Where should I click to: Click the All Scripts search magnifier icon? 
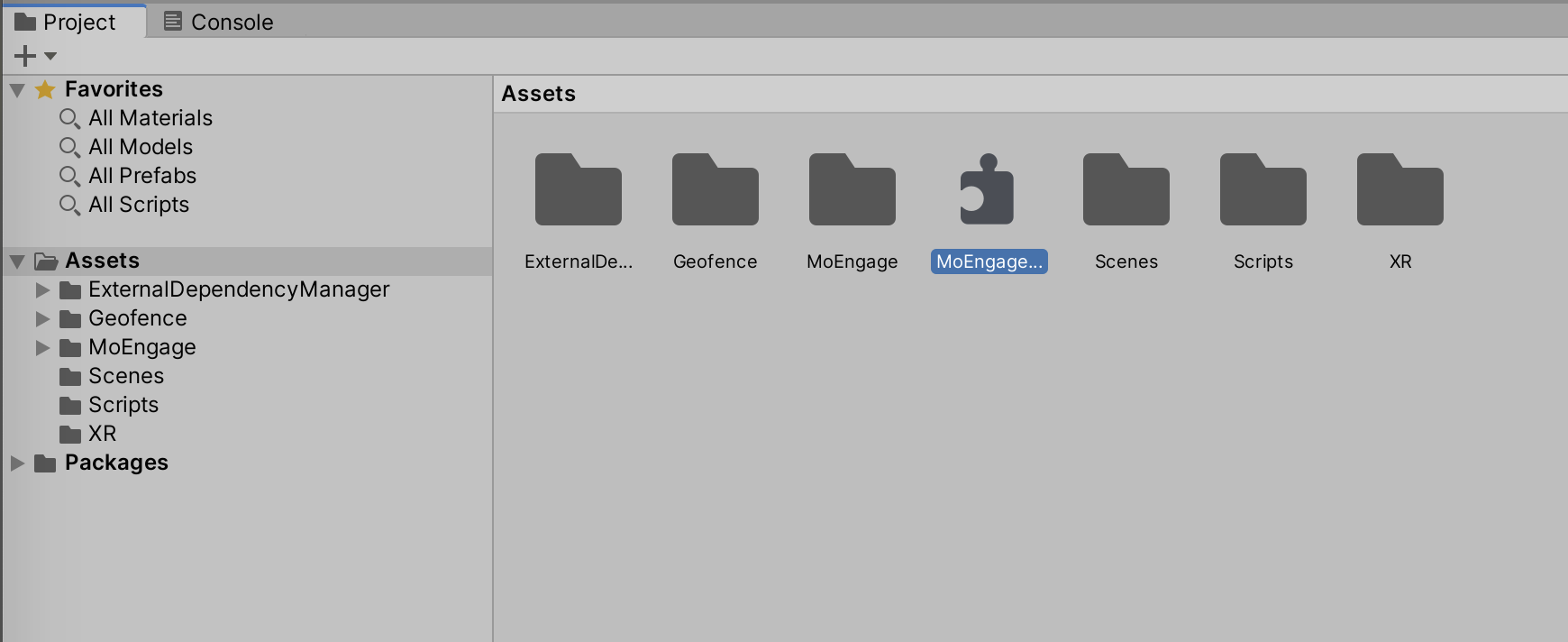click(69, 206)
